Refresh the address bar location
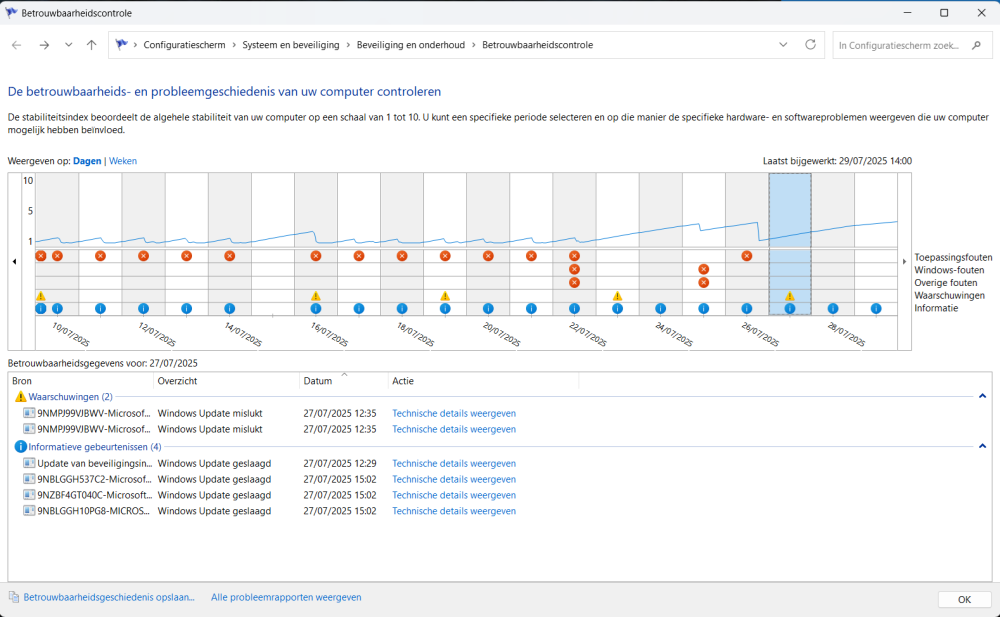 (x=810, y=45)
